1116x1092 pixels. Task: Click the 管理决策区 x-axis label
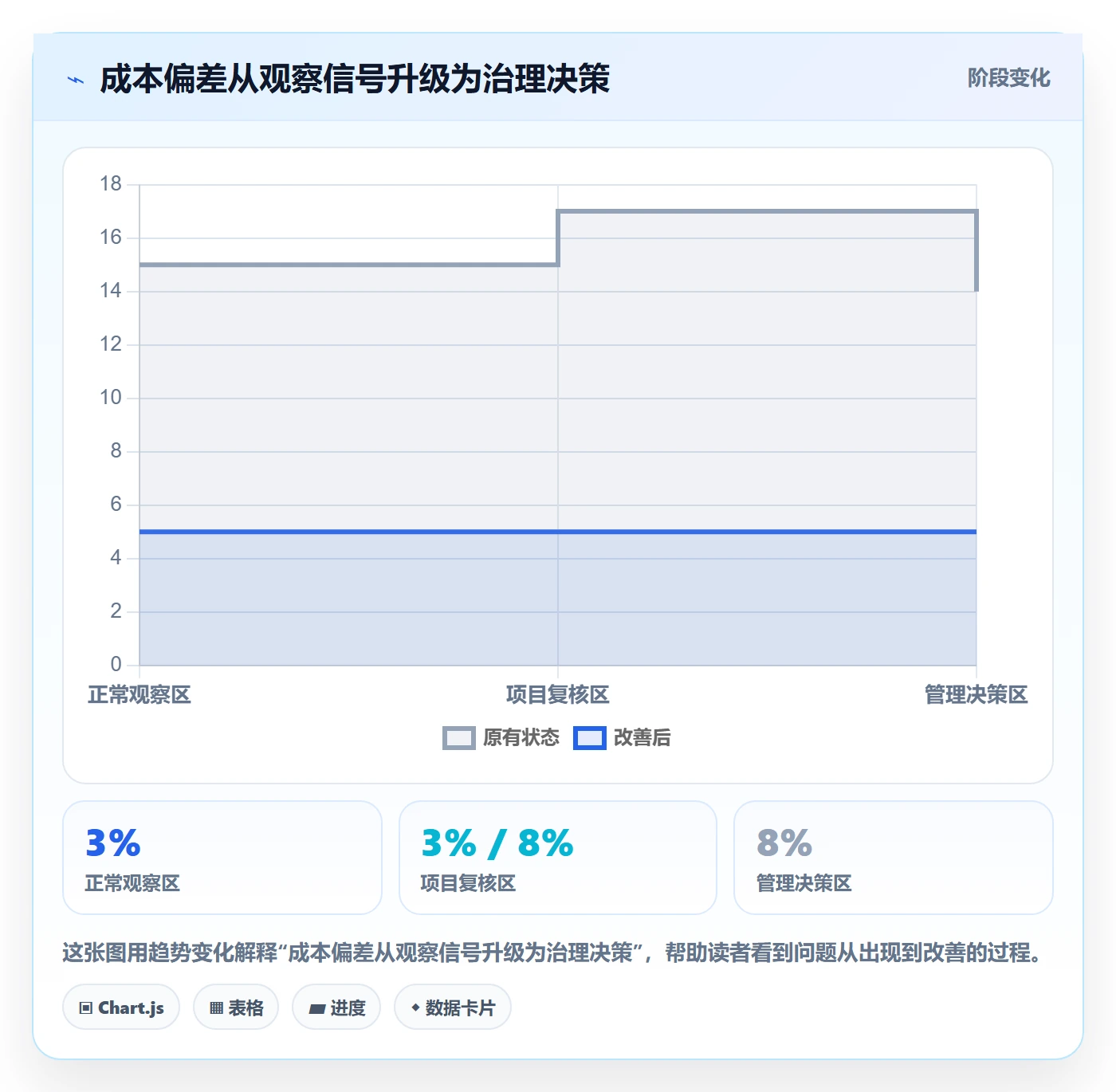pos(976,695)
